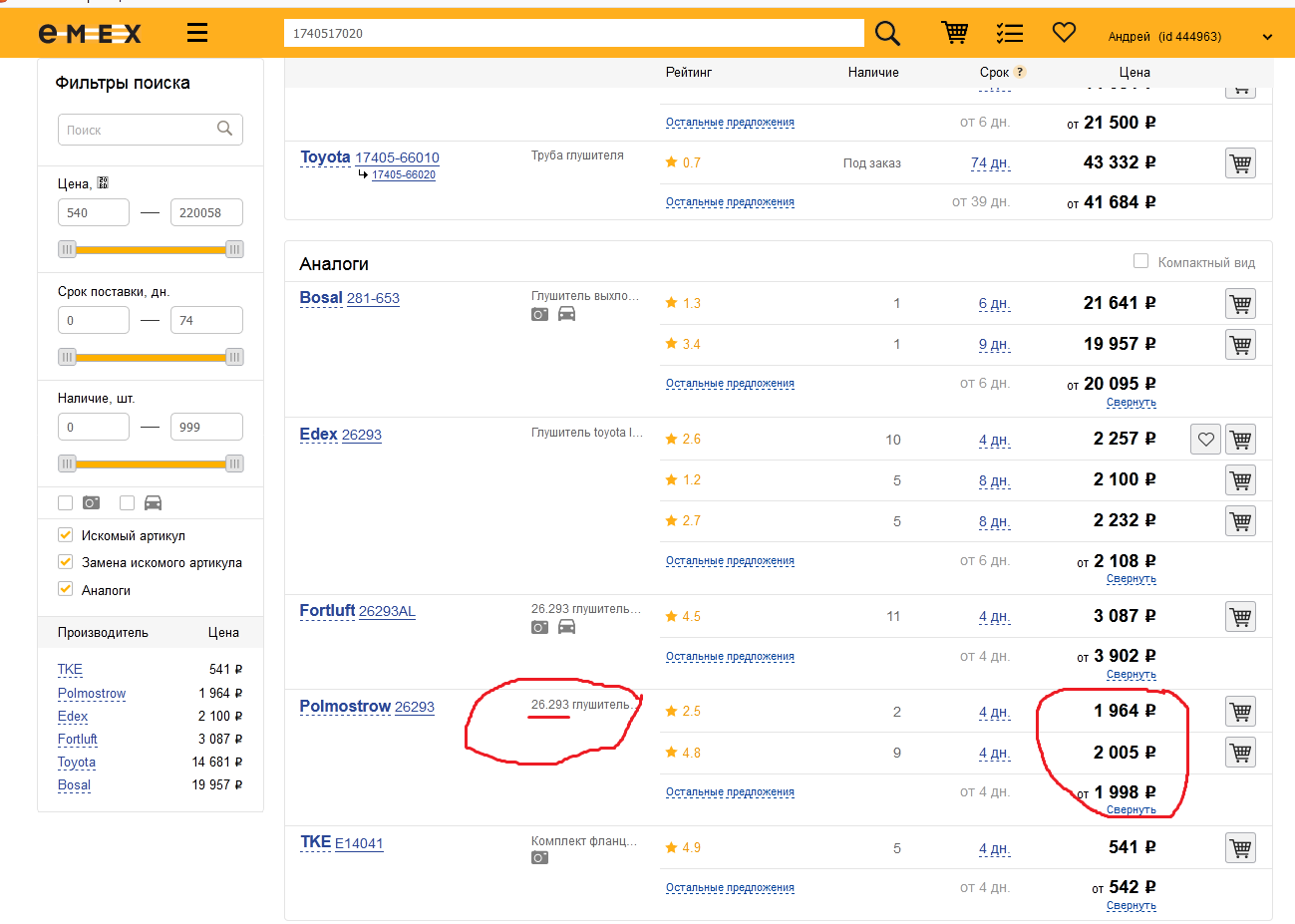The width and height of the screenshot is (1295, 924).
Task: Add Edex 2 257 ₽ offer to cart
Action: 1240,440
